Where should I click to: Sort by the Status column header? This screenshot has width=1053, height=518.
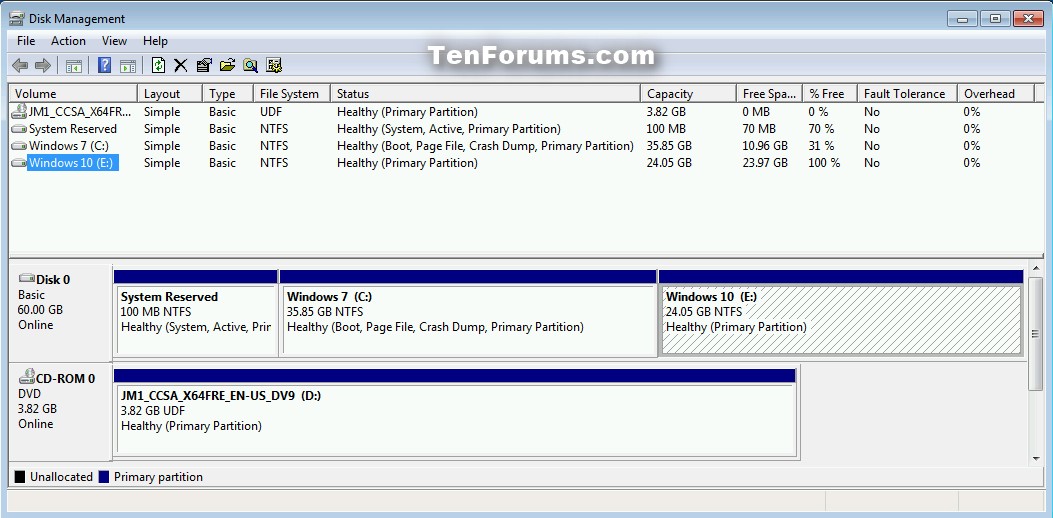486,94
